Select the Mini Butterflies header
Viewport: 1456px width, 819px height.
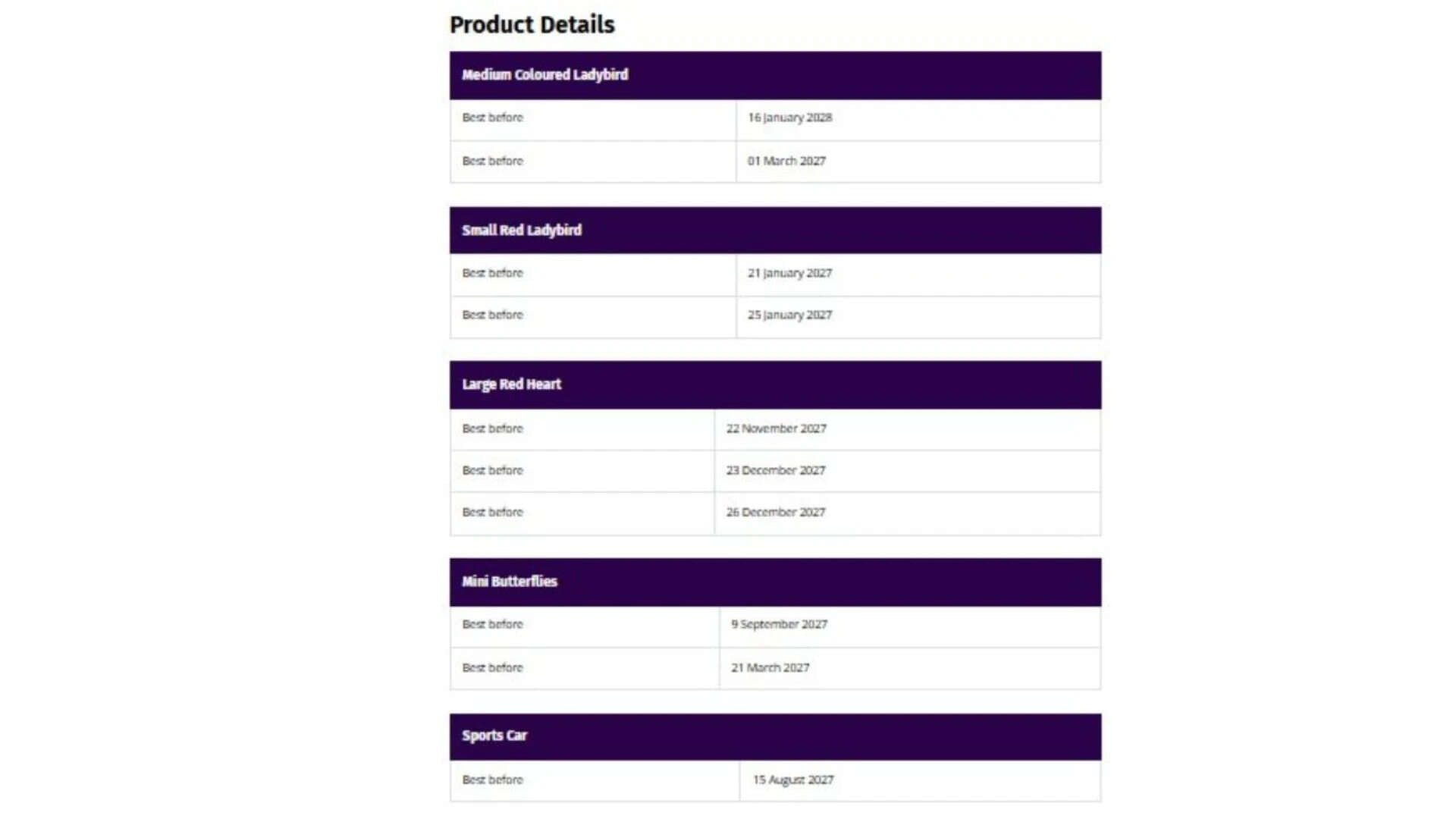pos(775,582)
